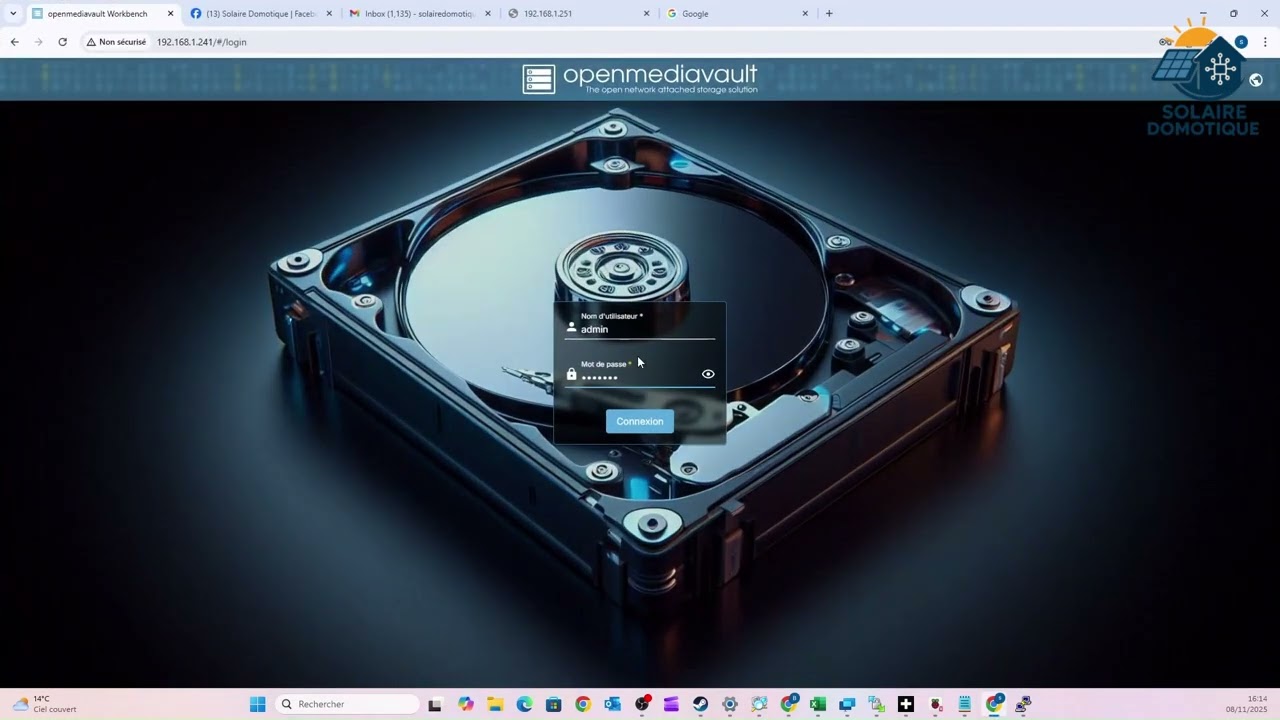The width and height of the screenshot is (1280, 720).
Task: Click the address bar URL 192.168.1.241
Action: (201, 42)
